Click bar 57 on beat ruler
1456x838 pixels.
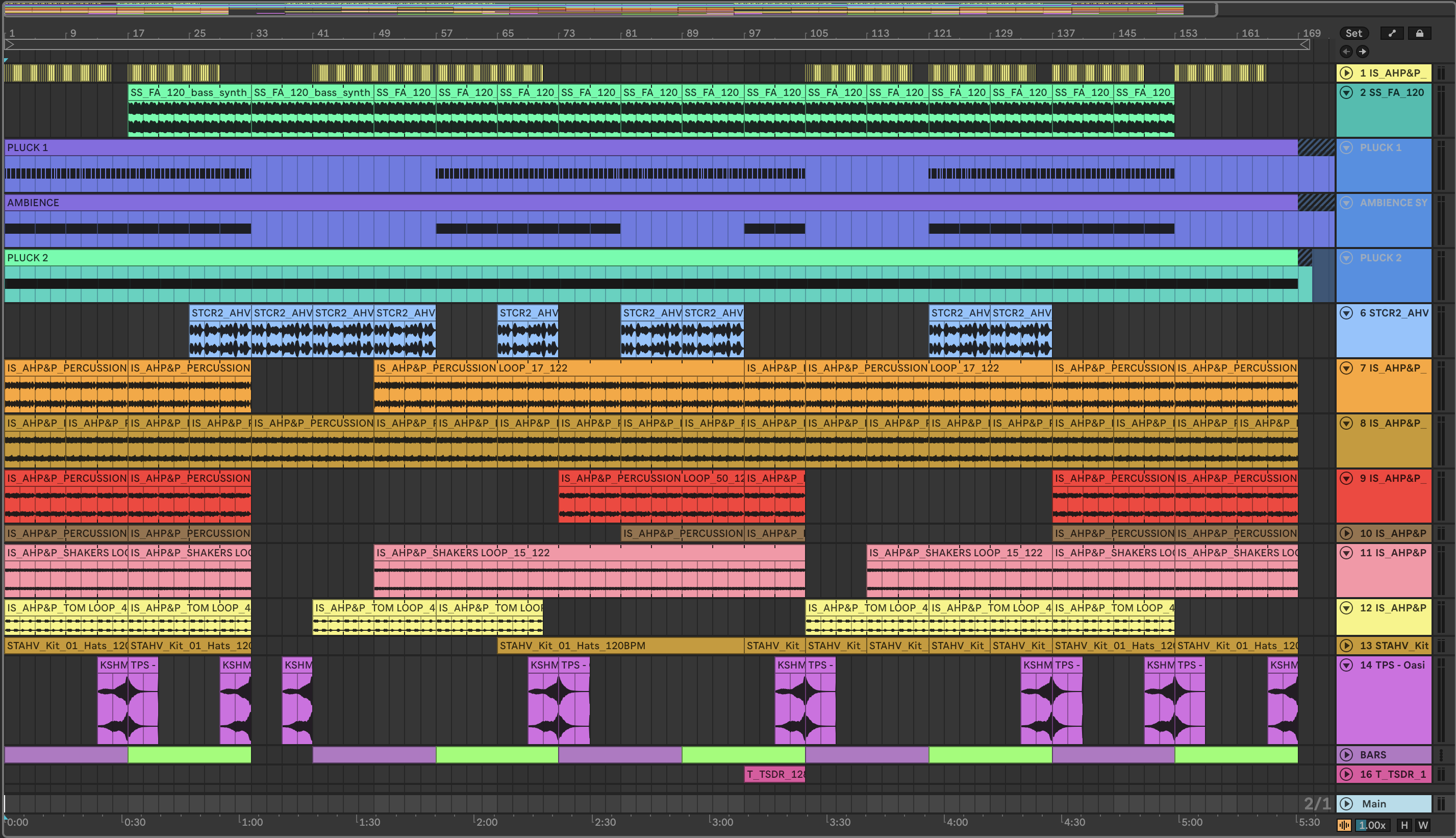tap(446, 33)
